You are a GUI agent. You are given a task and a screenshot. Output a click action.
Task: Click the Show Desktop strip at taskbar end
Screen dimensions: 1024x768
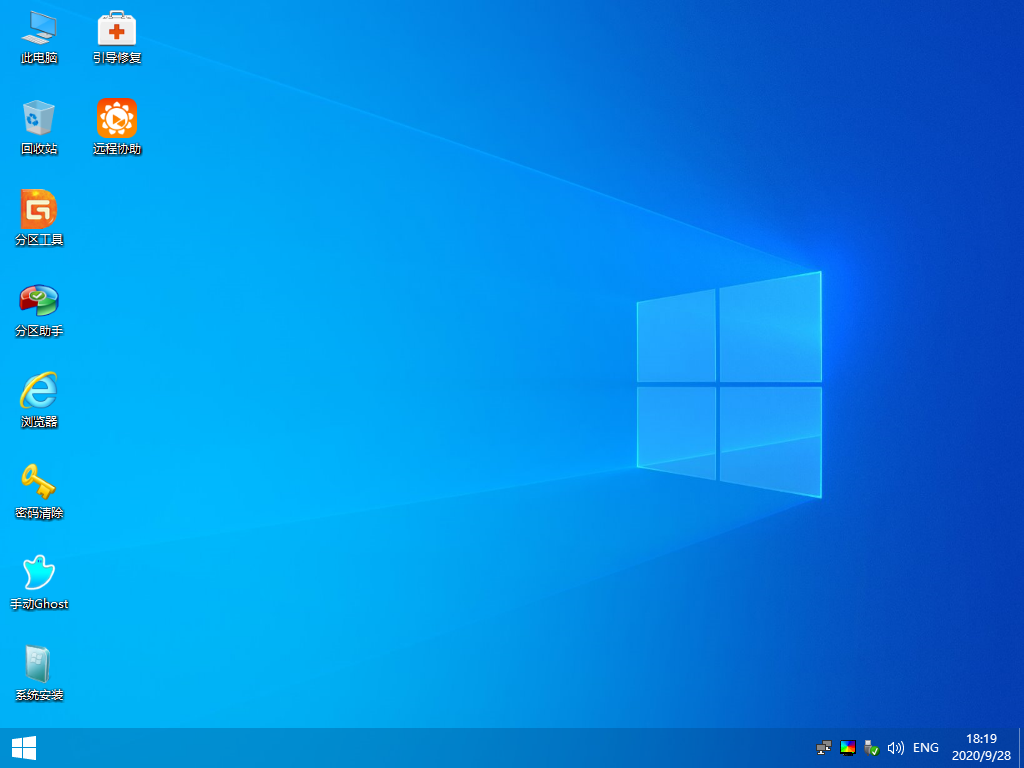pyautogui.click(x=1021, y=748)
